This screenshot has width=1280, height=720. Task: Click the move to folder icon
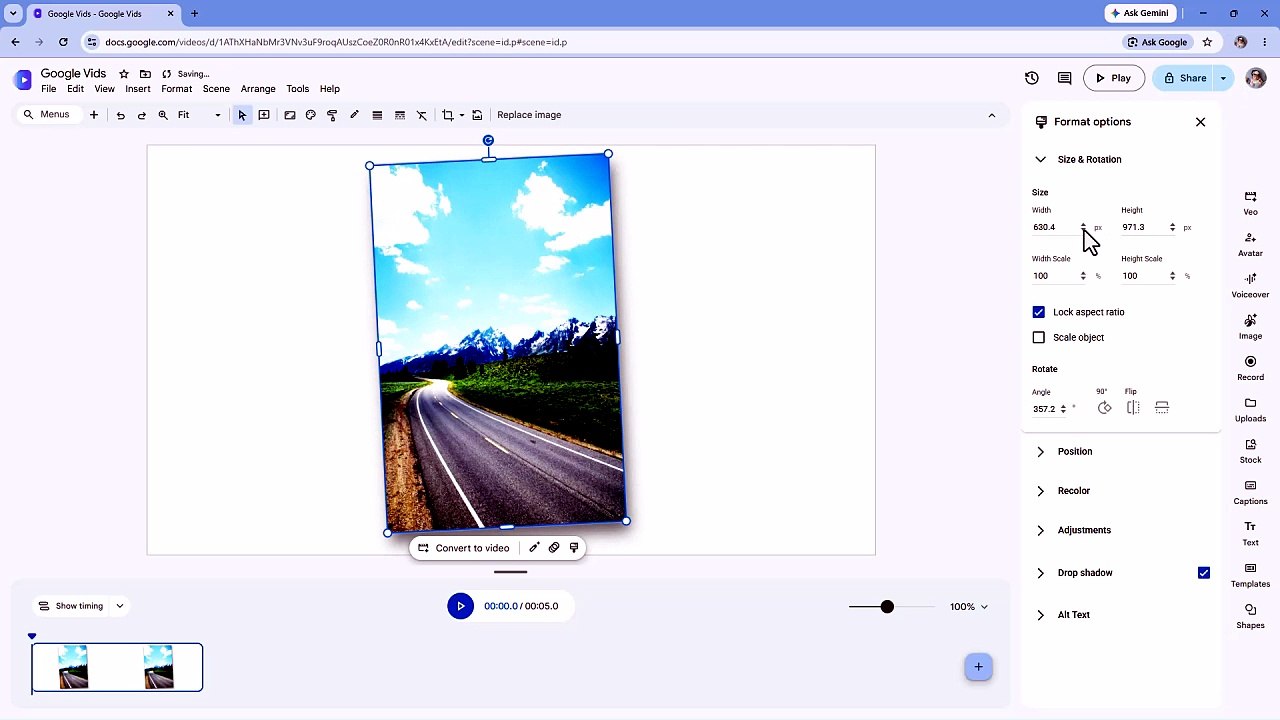point(145,74)
